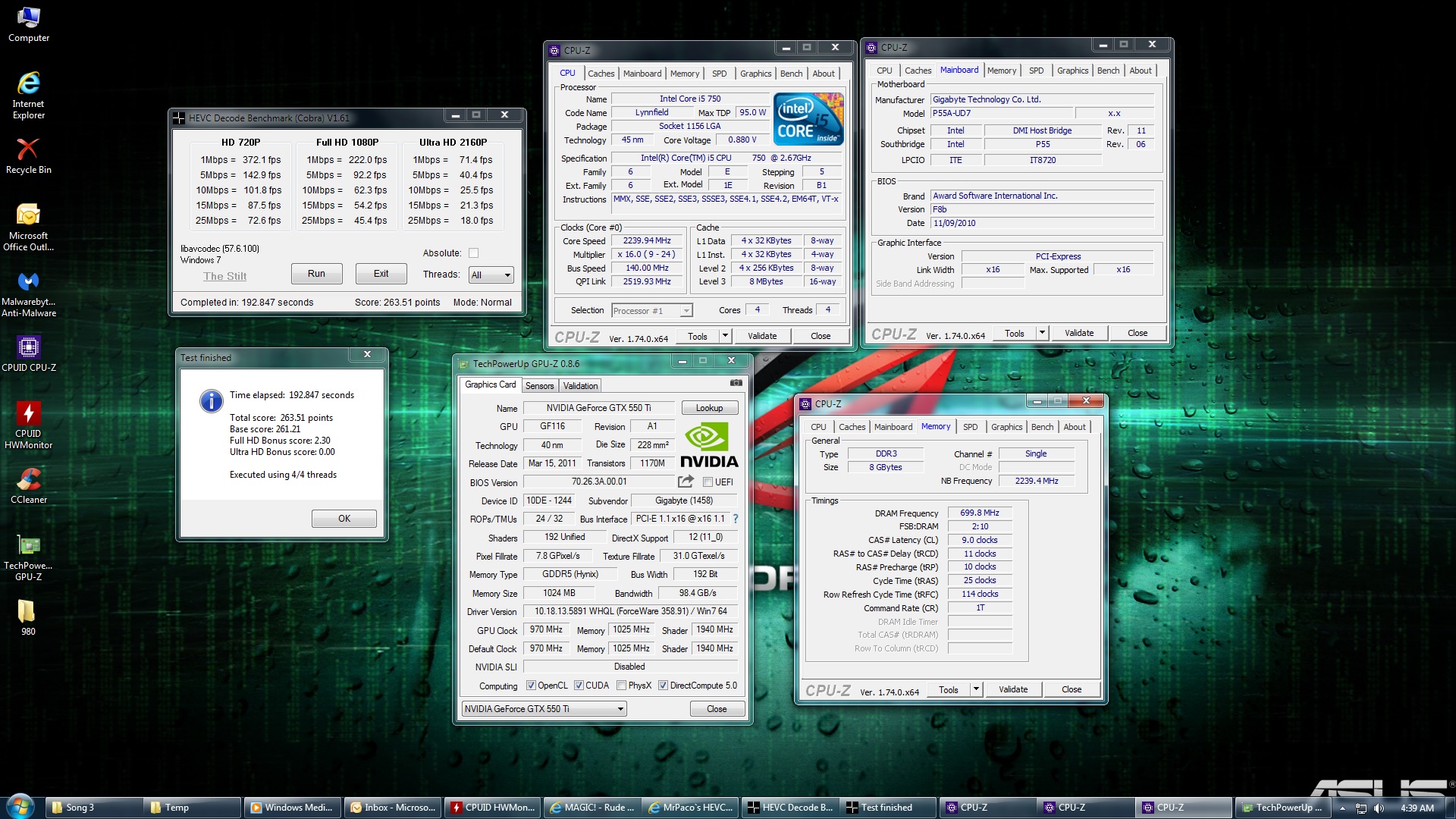Image resolution: width=1456 pixels, height=819 pixels.
Task: Open the Threads dropdown in HEVC Benchmark
Action: pyautogui.click(x=491, y=275)
